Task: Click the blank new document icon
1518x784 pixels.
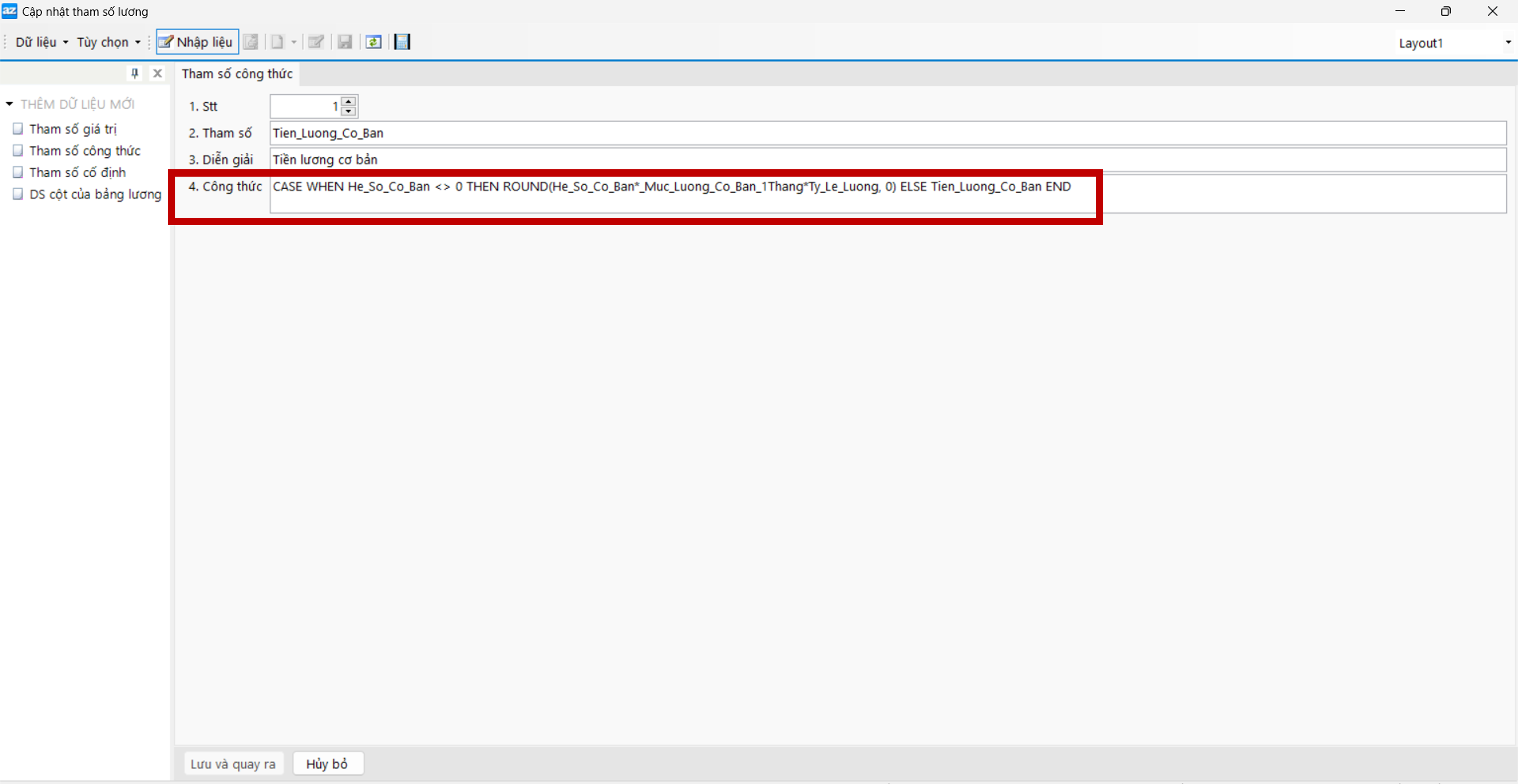Action: click(x=277, y=42)
